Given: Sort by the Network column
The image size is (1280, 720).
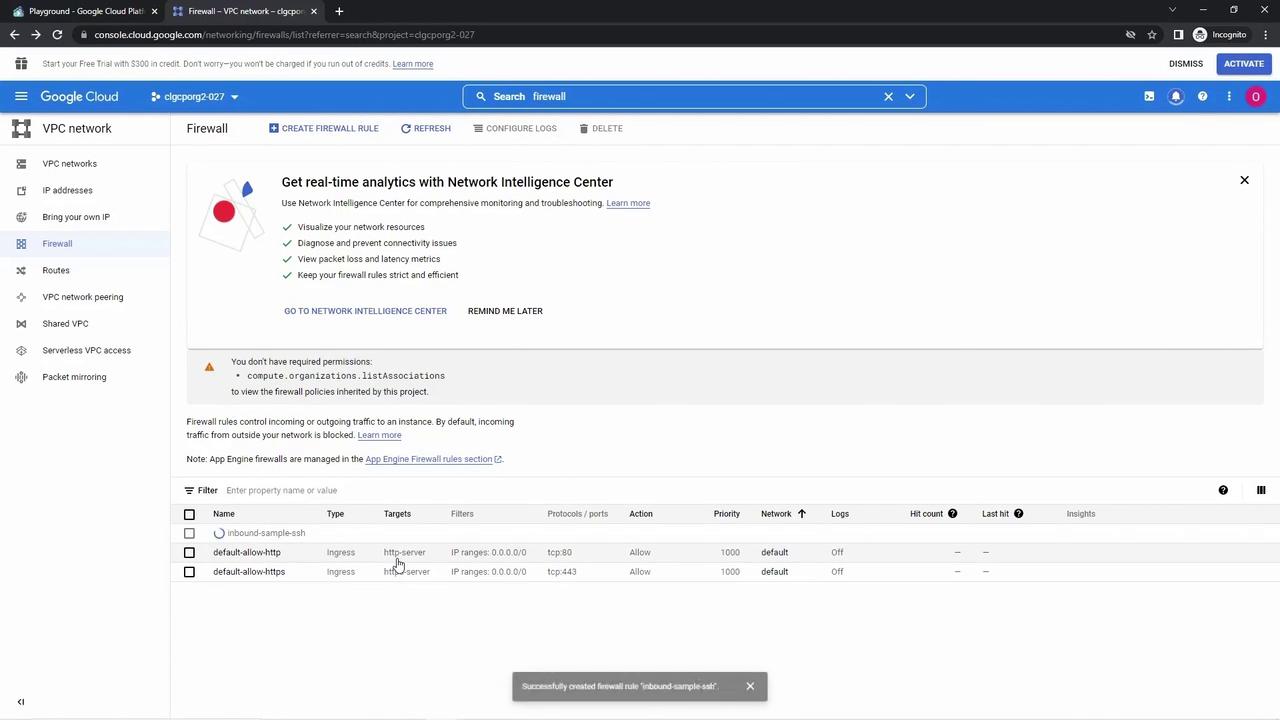Looking at the screenshot, I should pyautogui.click(x=782, y=514).
